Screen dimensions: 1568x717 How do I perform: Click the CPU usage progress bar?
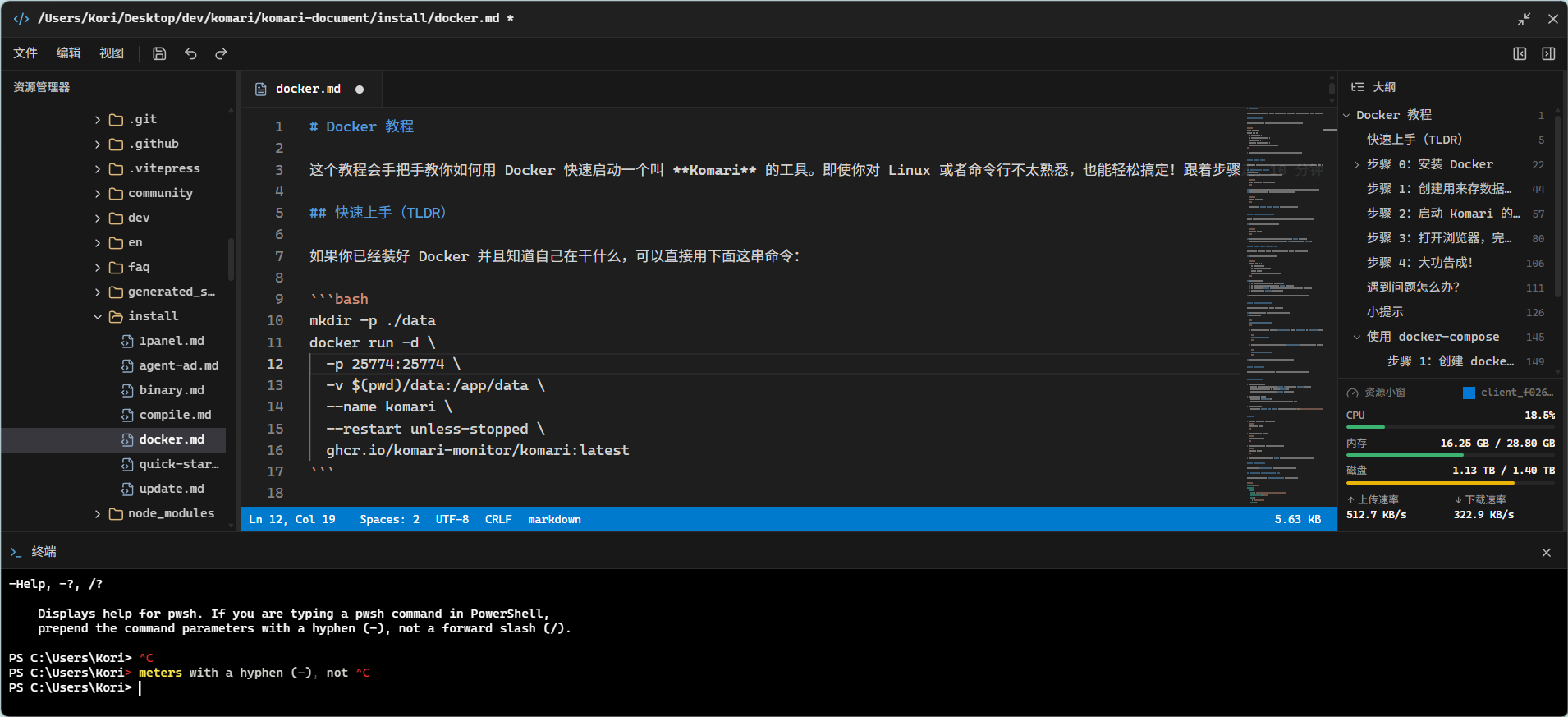pos(1451,427)
